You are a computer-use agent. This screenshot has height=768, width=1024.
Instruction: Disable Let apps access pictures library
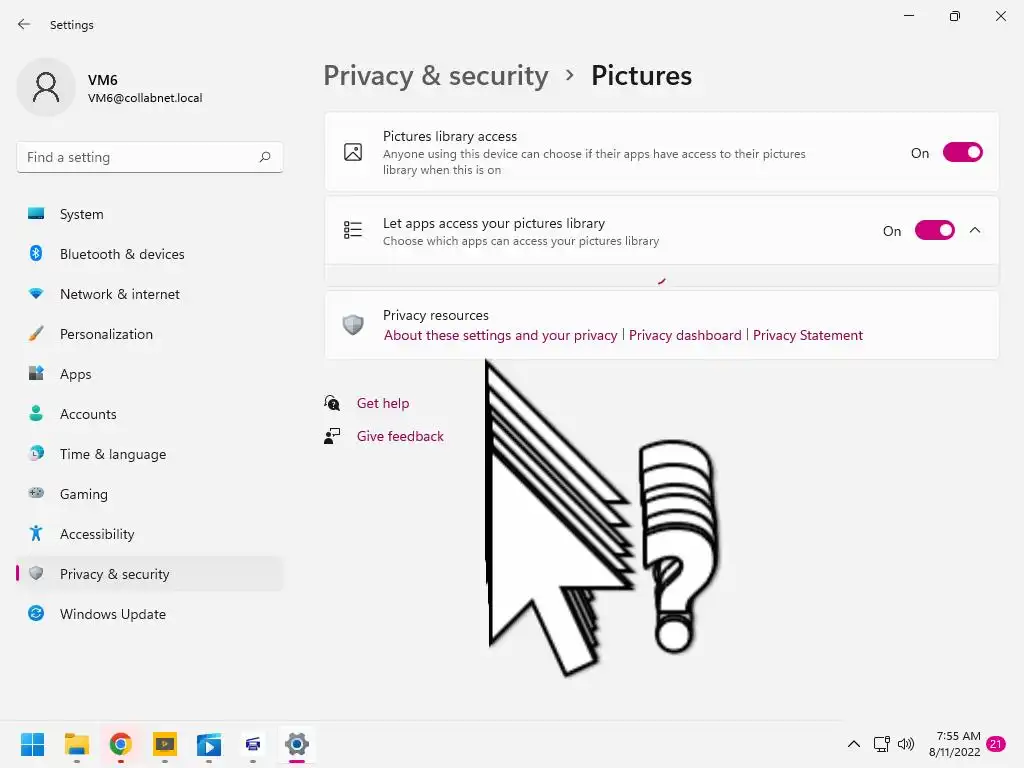(934, 231)
